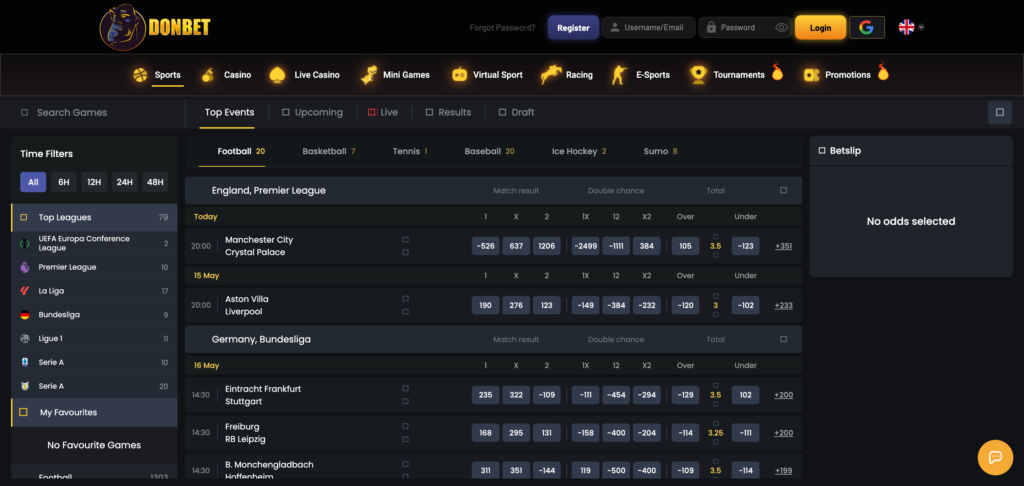Image resolution: width=1024 pixels, height=486 pixels.
Task: Open Tournaments trophy icon
Action: [x=698, y=75]
